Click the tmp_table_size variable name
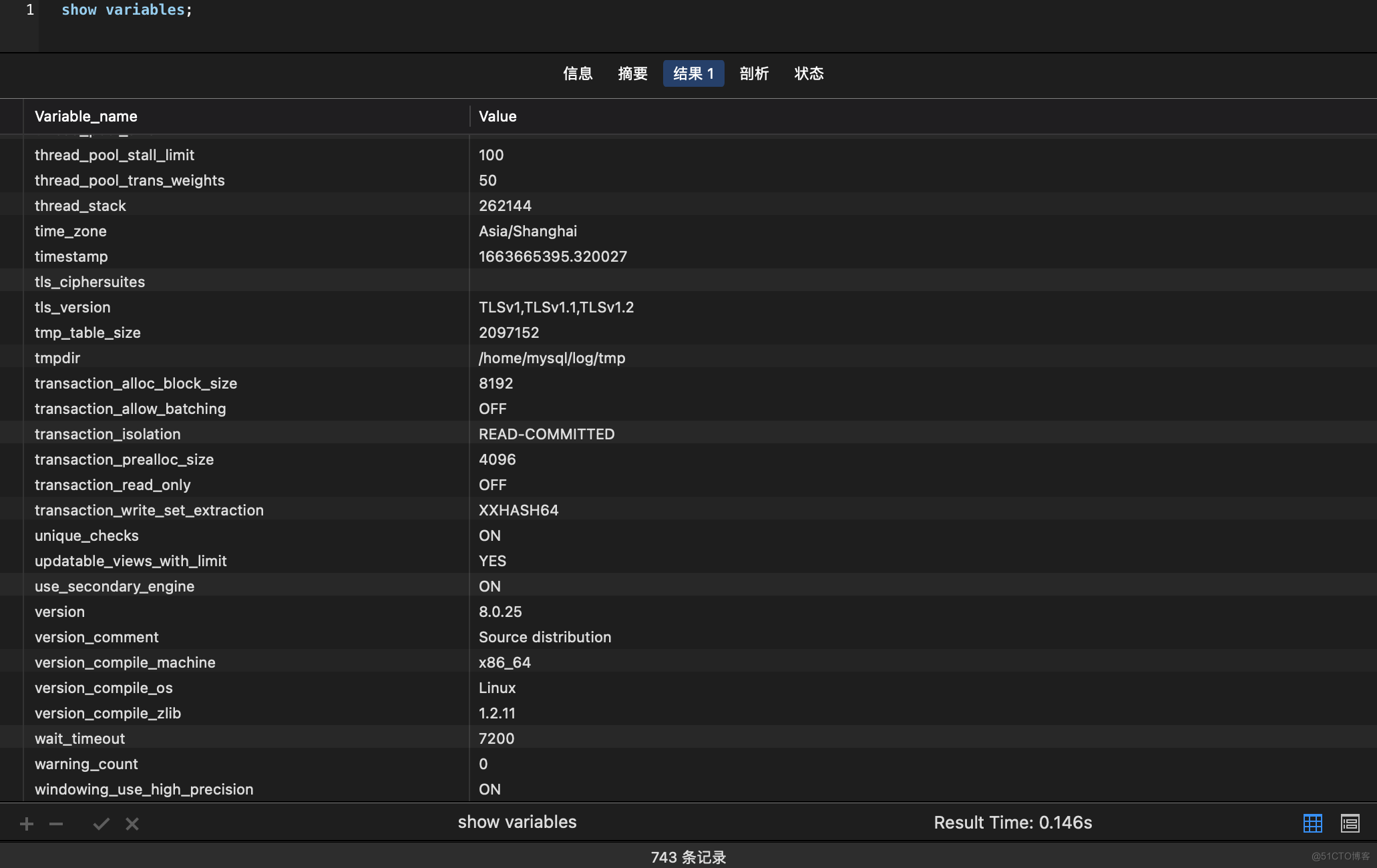This screenshot has height=868, width=1377. click(87, 333)
